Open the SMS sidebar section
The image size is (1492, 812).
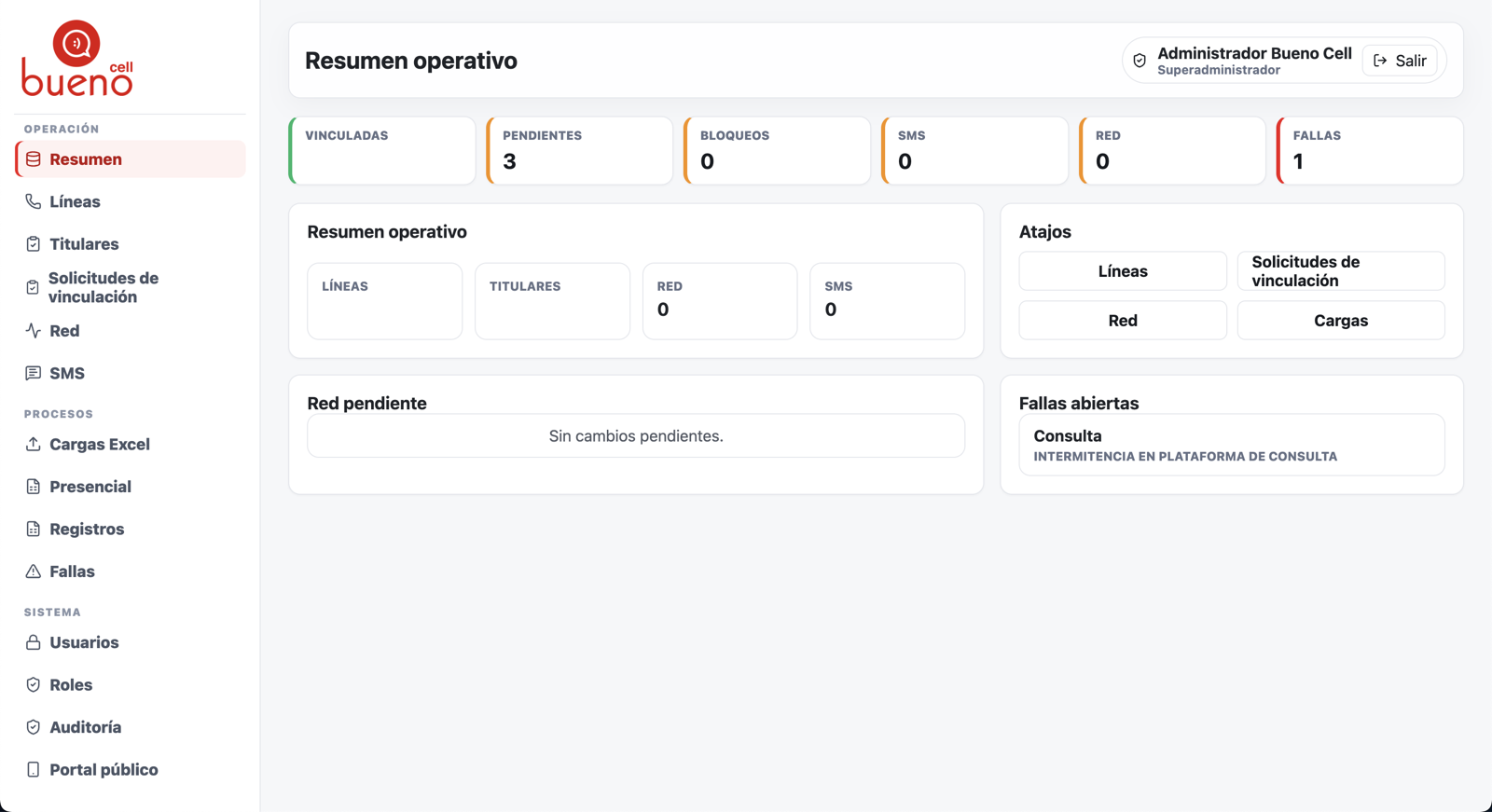(x=131, y=373)
